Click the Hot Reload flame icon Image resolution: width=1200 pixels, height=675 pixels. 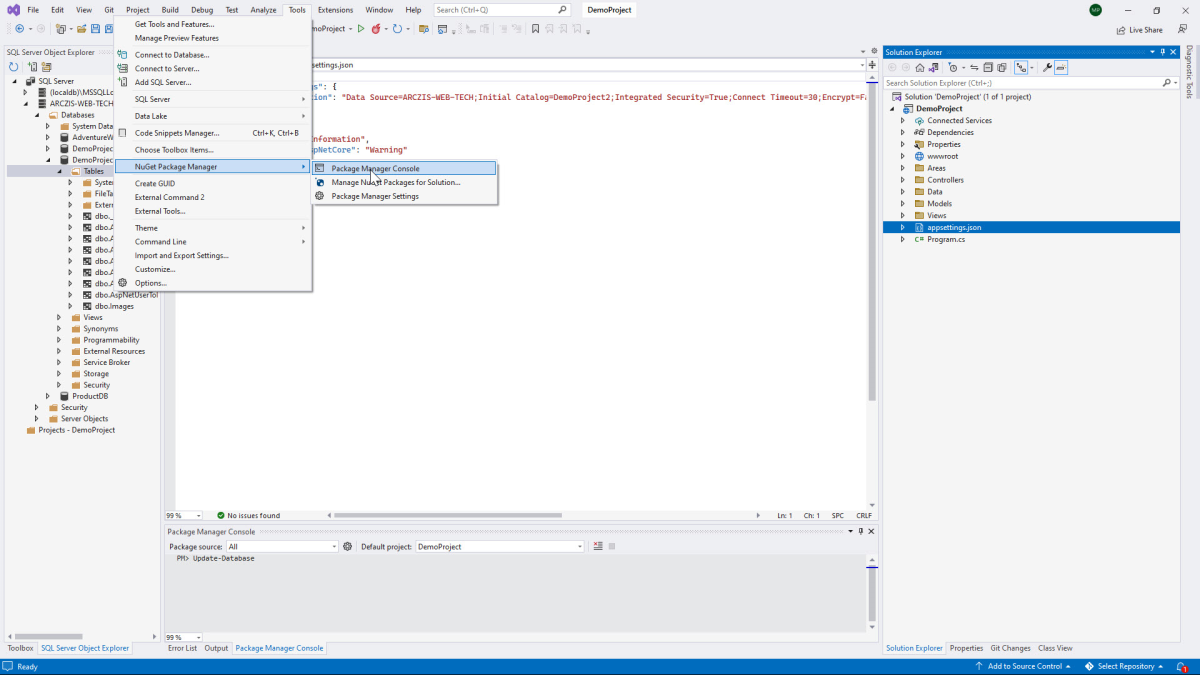pos(376,29)
